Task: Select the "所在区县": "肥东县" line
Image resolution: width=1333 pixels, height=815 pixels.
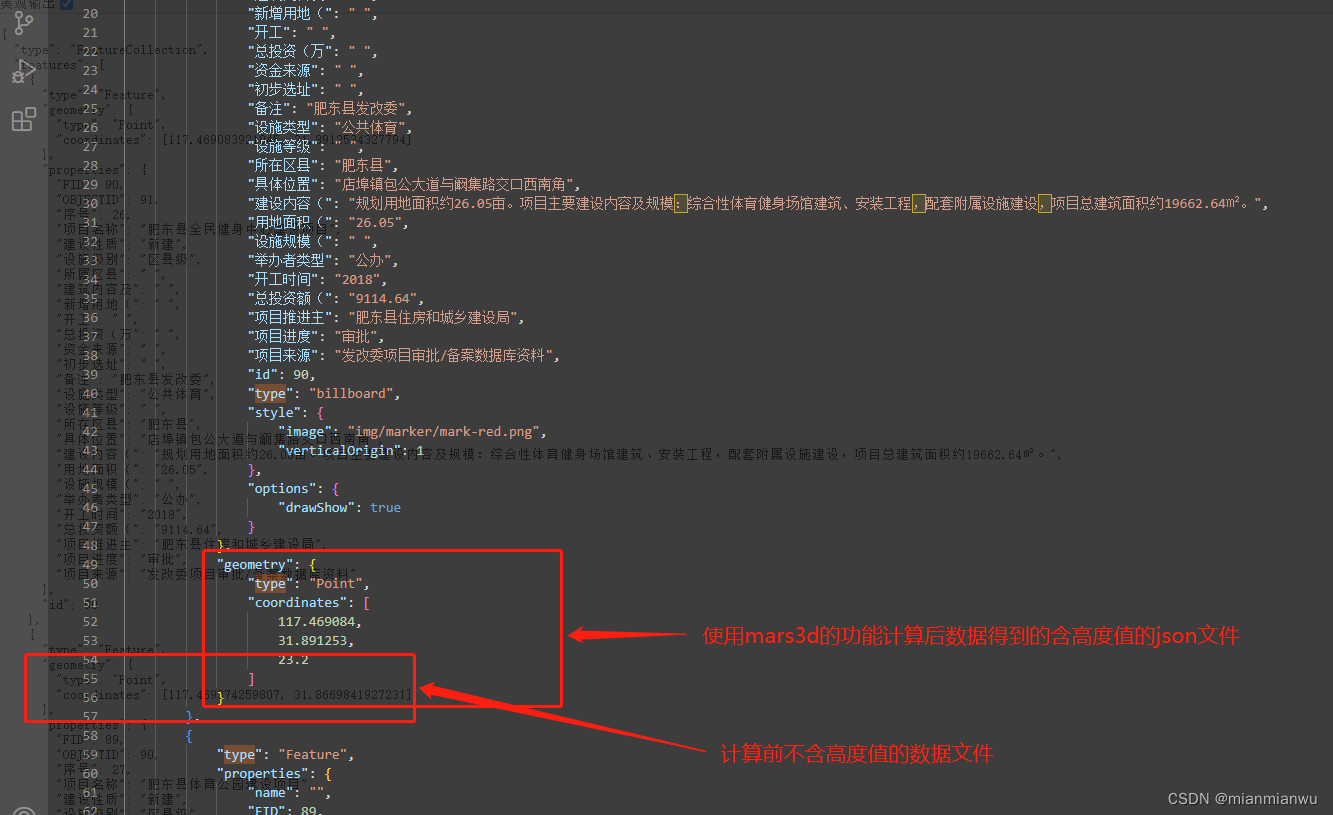Action: (323, 165)
